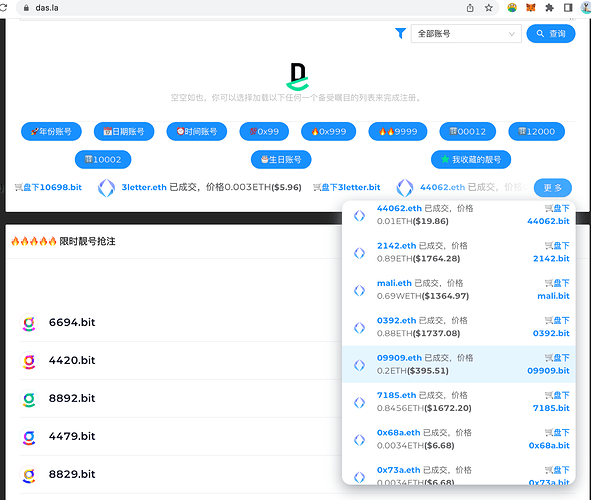Load the 生日账号 birthday accounts list
This screenshot has height=500, width=591.
281,159
